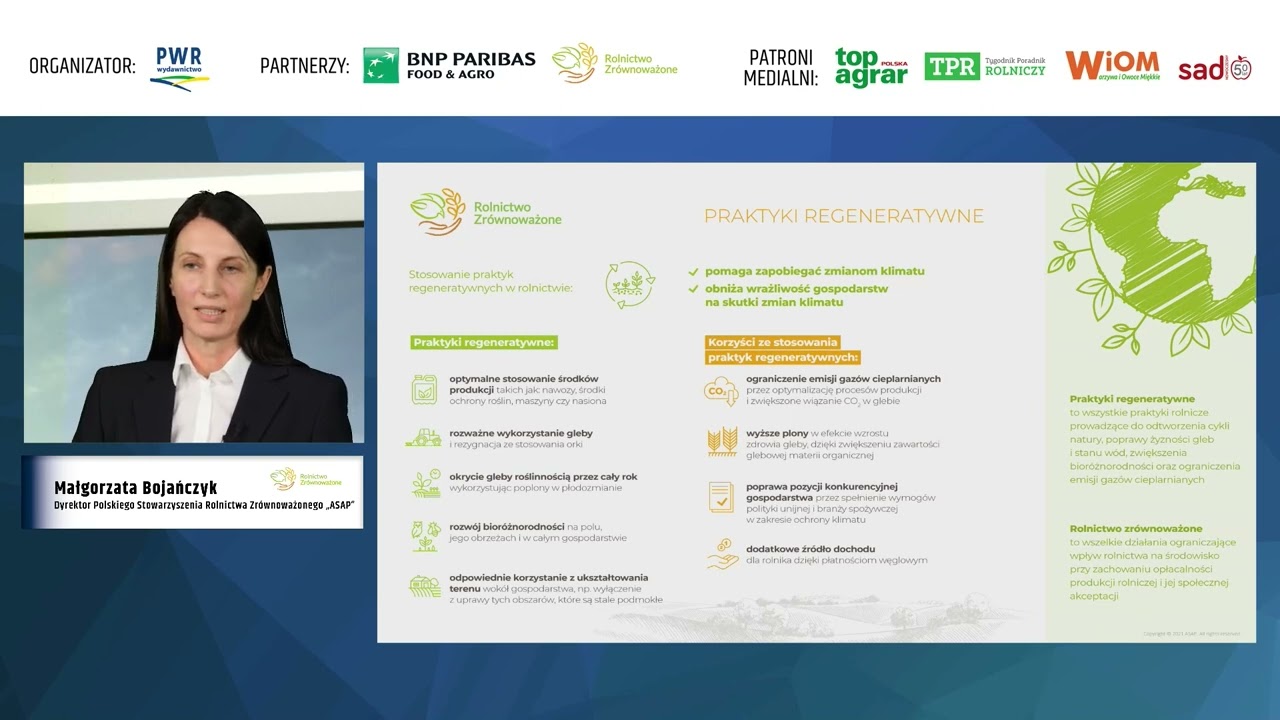Click the BNP Paribas Food & Agro logo
The image size is (1280, 720).
pyautogui.click(x=449, y=65)
